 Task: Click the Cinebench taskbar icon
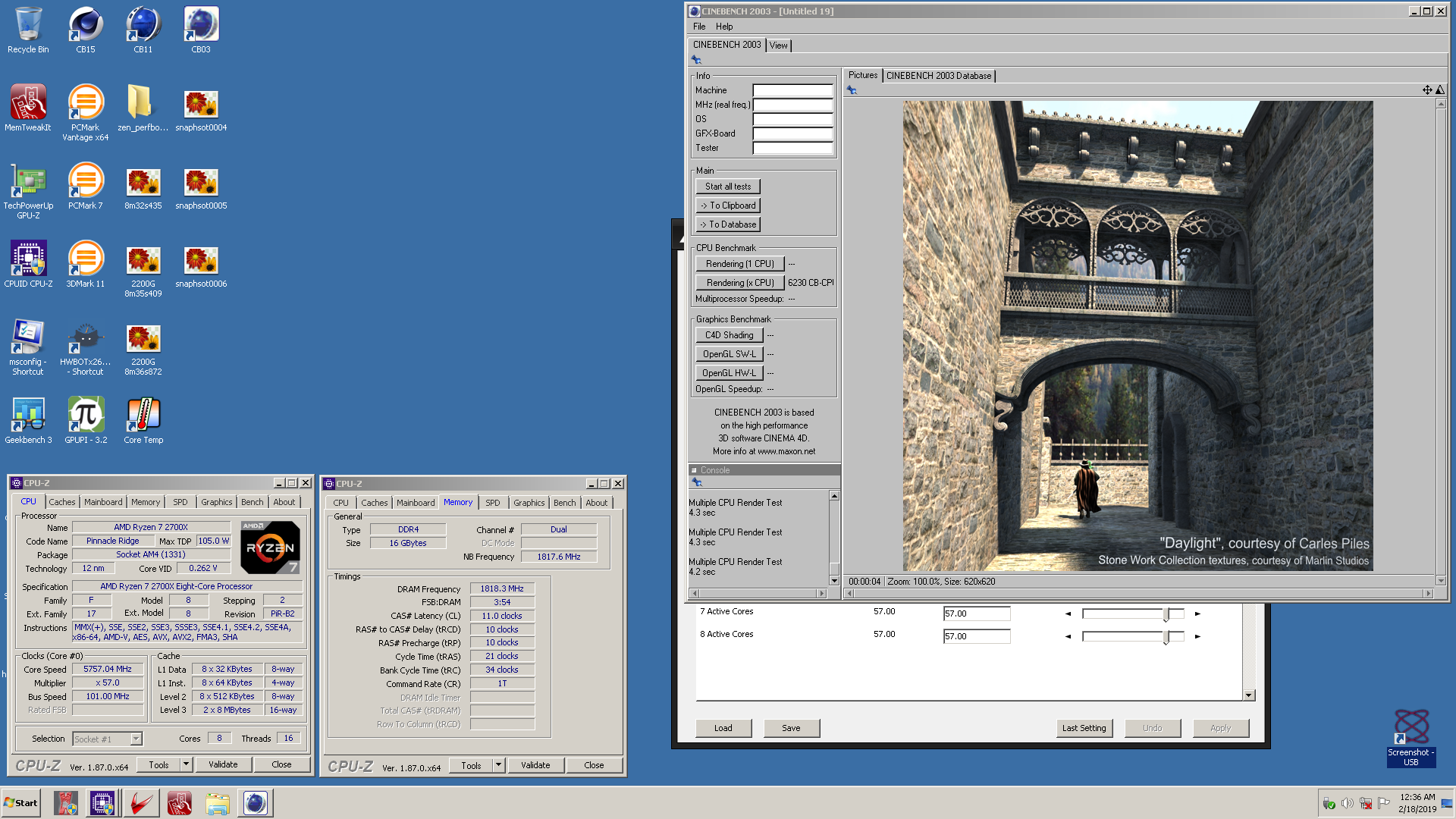tap(256, 803)
